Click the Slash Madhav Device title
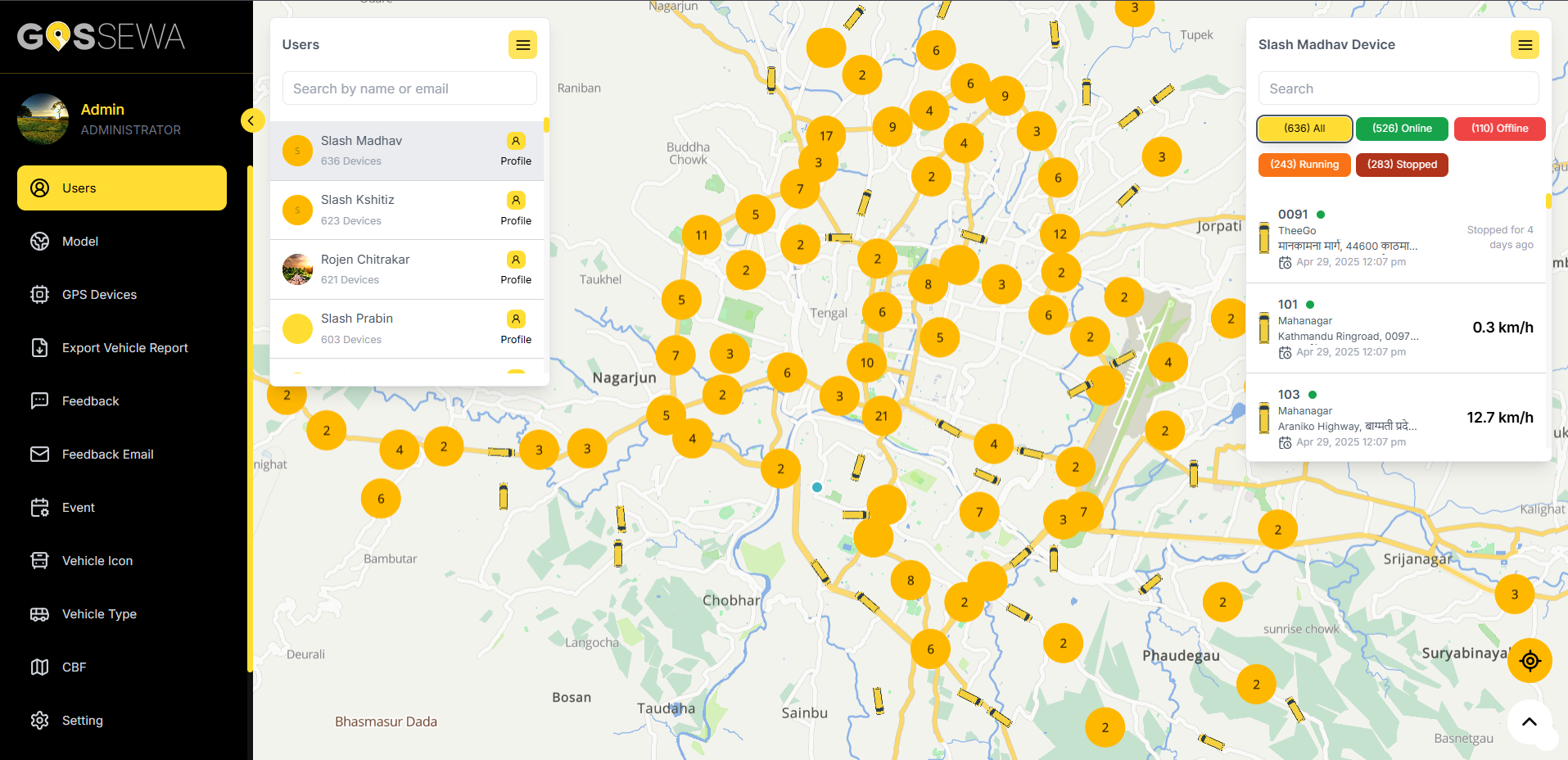This screenshot has height=760, width=1568. tap(1326, 45)
